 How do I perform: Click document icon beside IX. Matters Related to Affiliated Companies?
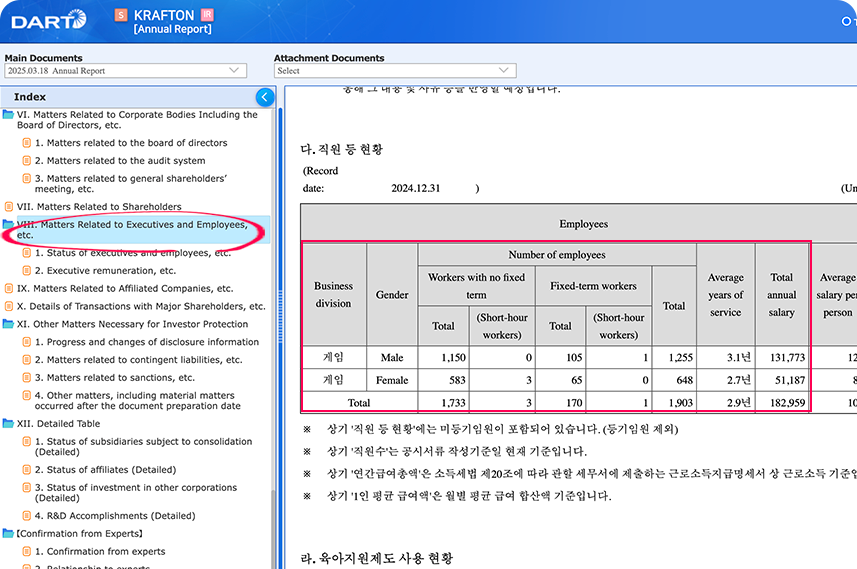click(8, 288)
